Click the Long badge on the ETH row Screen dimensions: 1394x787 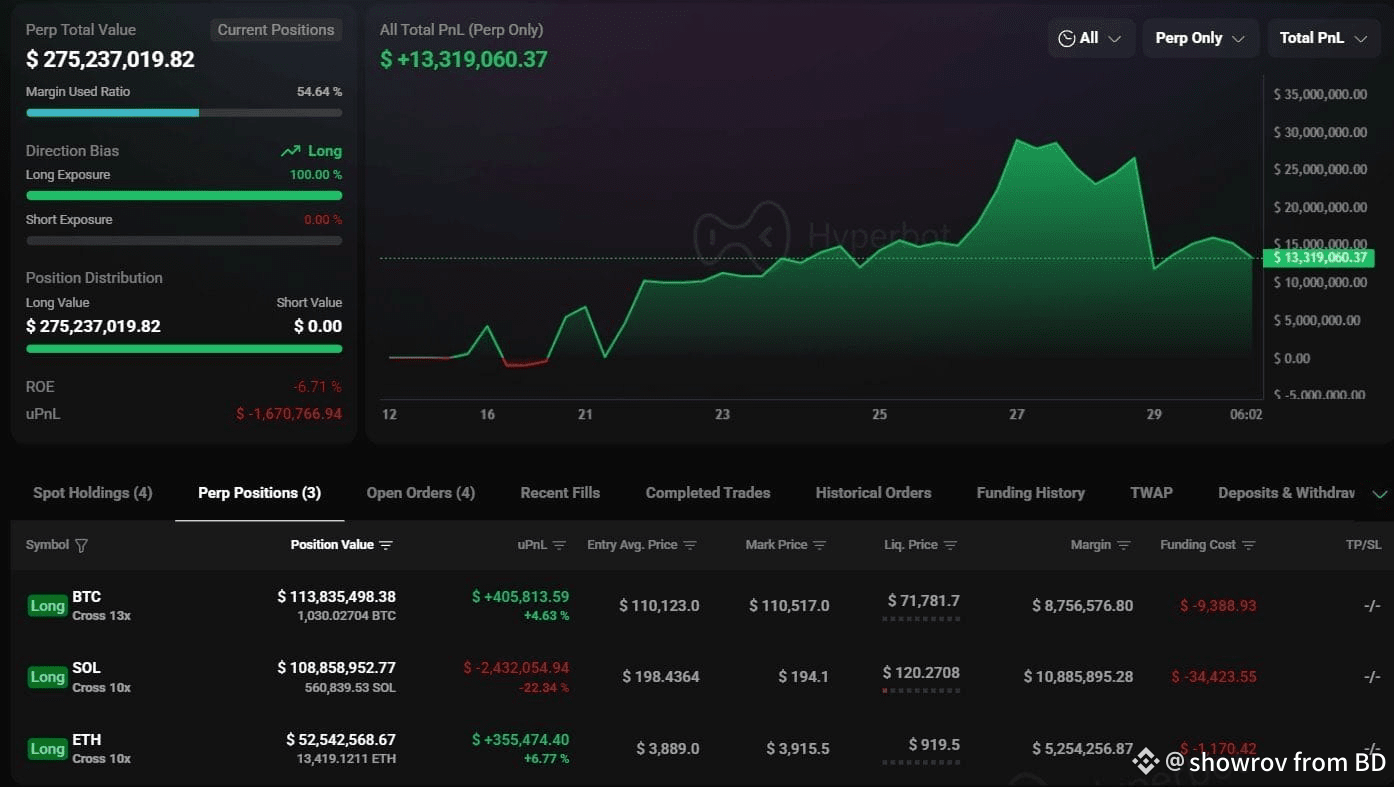47,749
